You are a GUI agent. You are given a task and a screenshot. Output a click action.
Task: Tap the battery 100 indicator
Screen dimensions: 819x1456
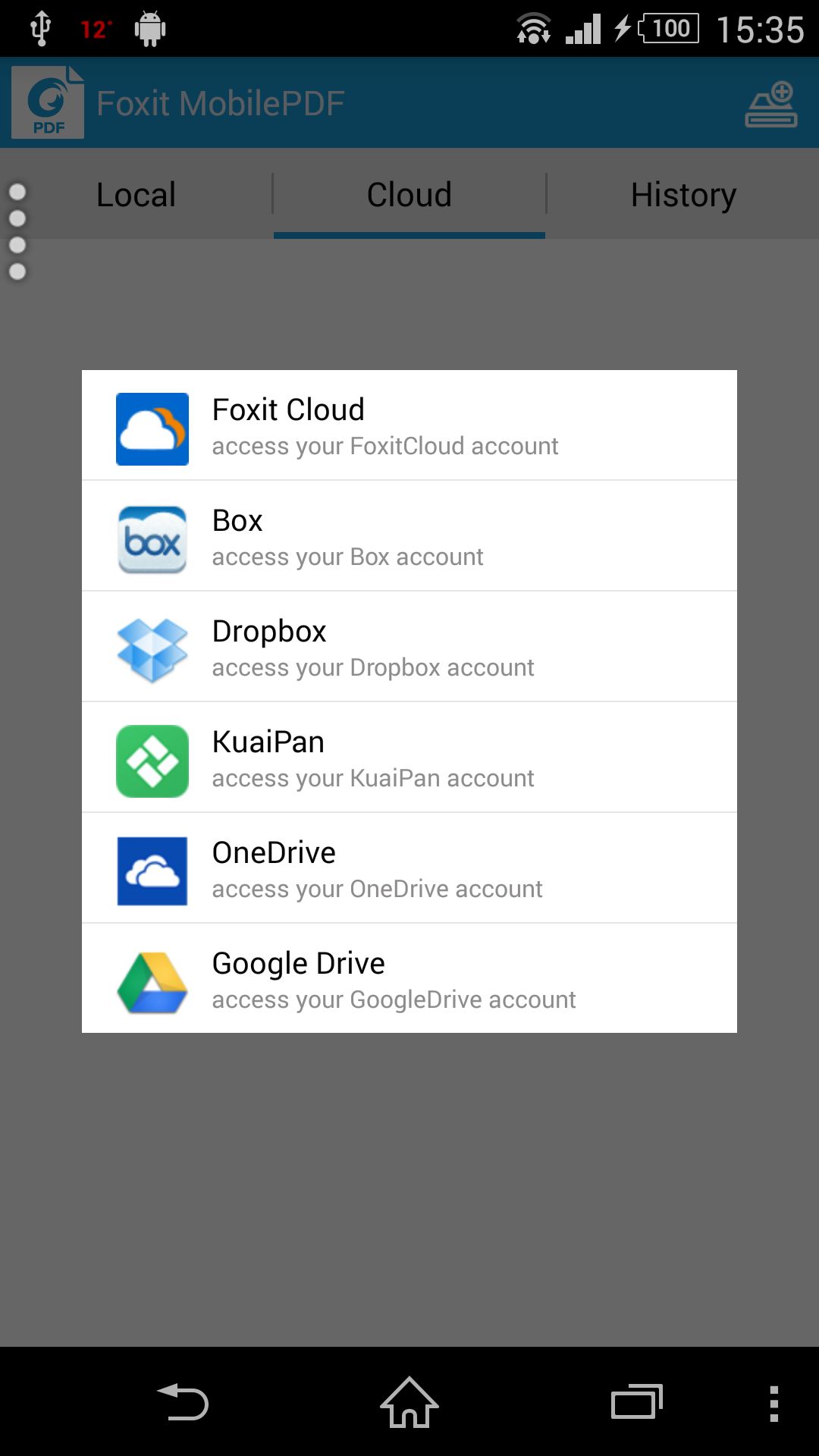point(669,29)
